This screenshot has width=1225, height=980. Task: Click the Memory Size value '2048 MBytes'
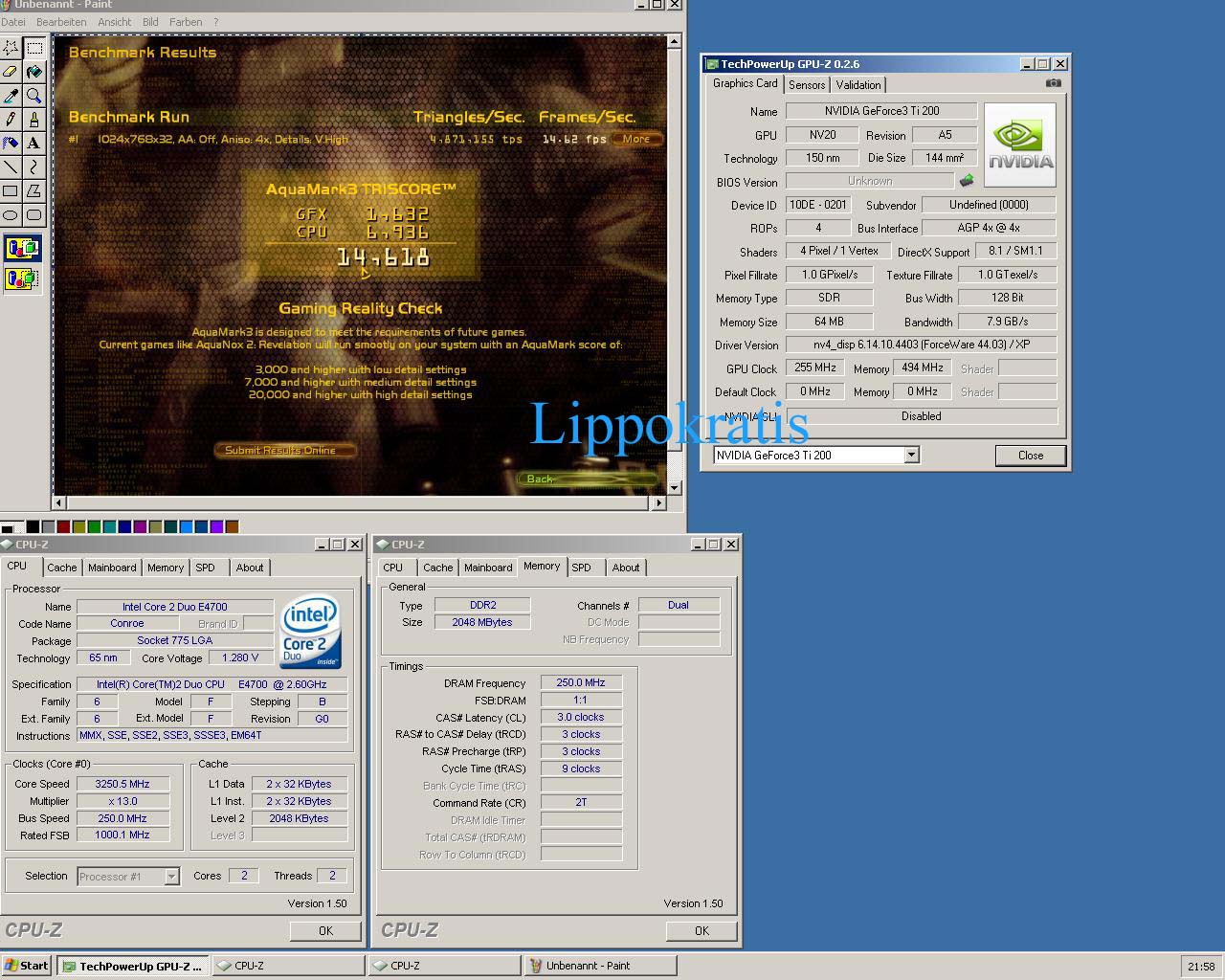481,622
